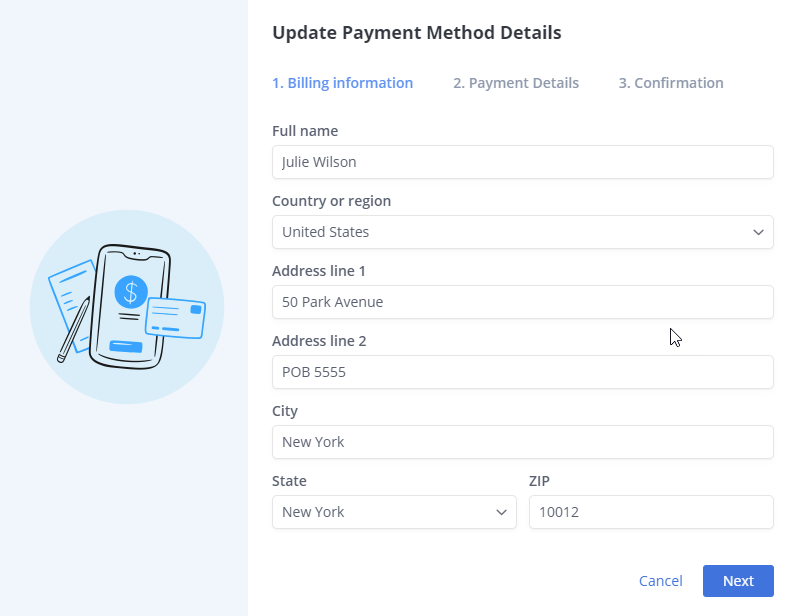Switch to Billing information step

click(x=342, y=83)
